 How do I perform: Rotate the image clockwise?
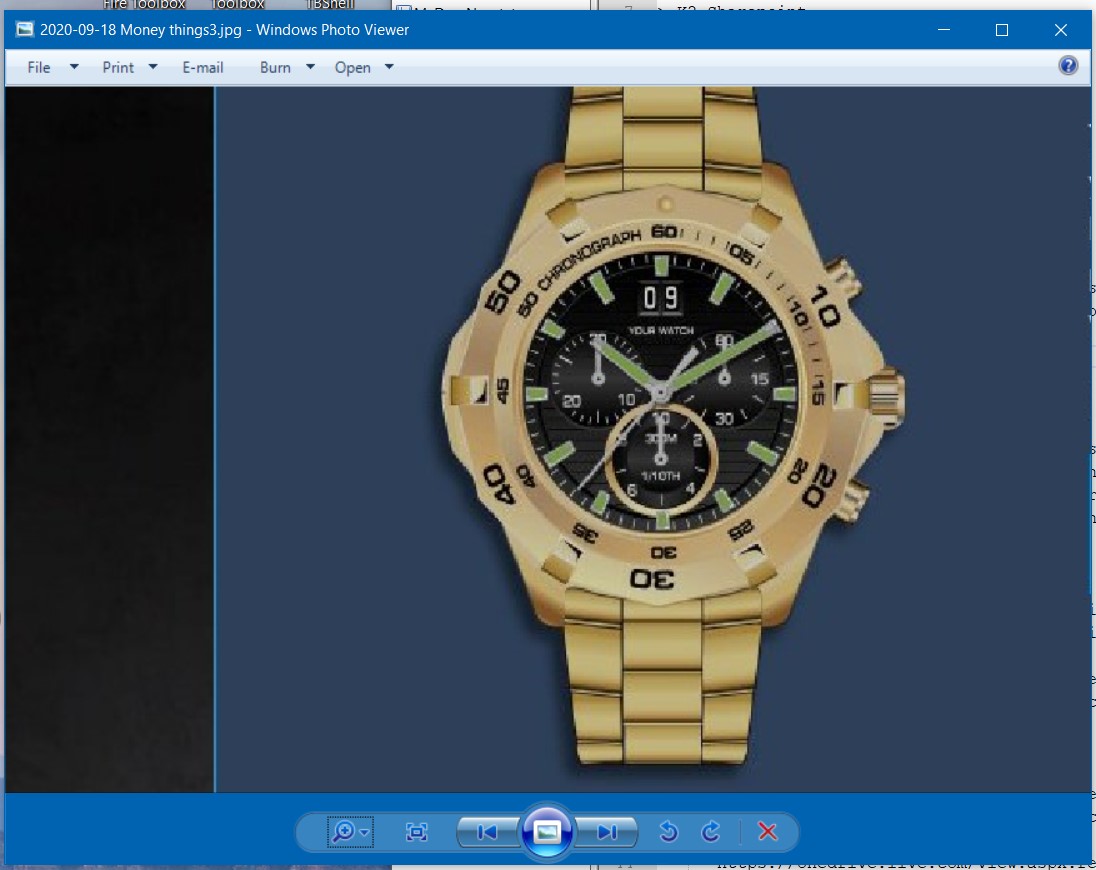tap(711, 832)
